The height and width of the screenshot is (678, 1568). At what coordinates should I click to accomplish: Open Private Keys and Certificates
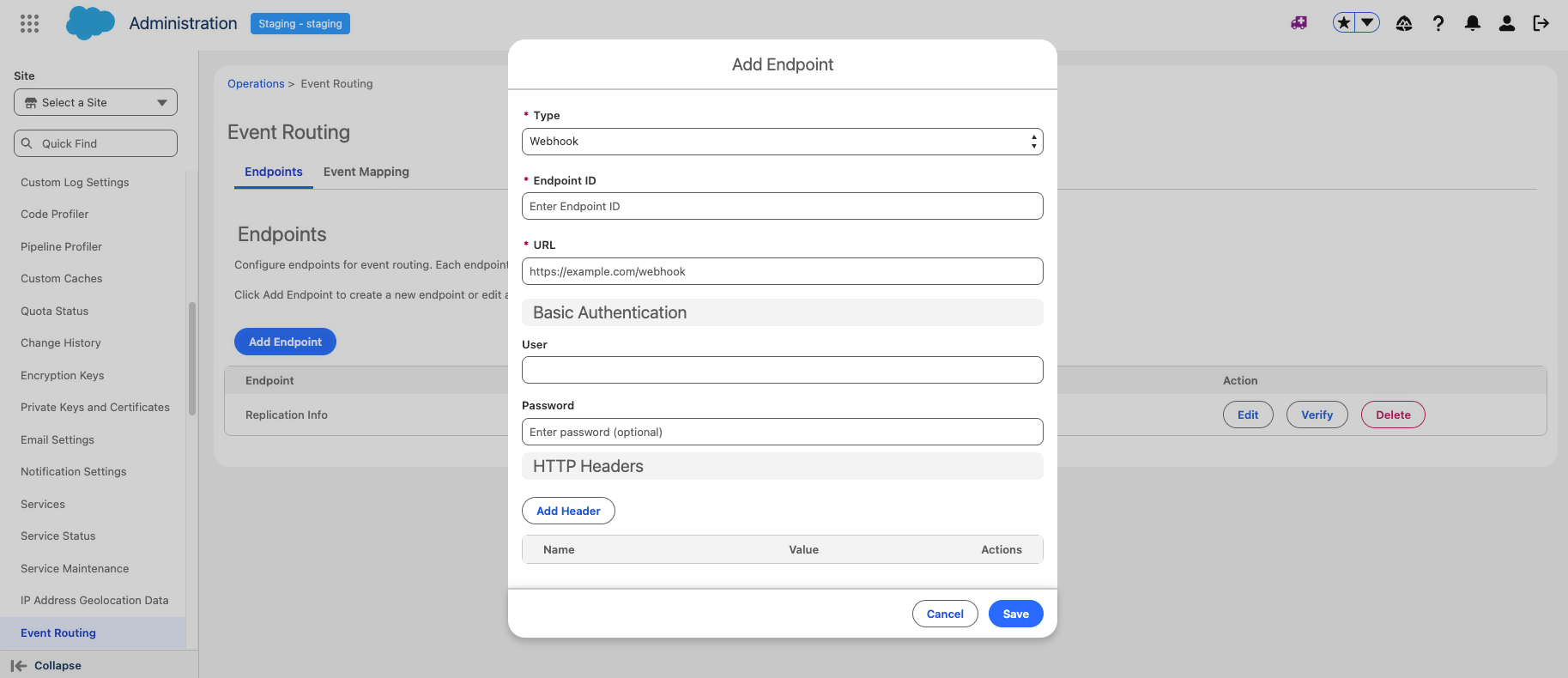coord(95,407)
